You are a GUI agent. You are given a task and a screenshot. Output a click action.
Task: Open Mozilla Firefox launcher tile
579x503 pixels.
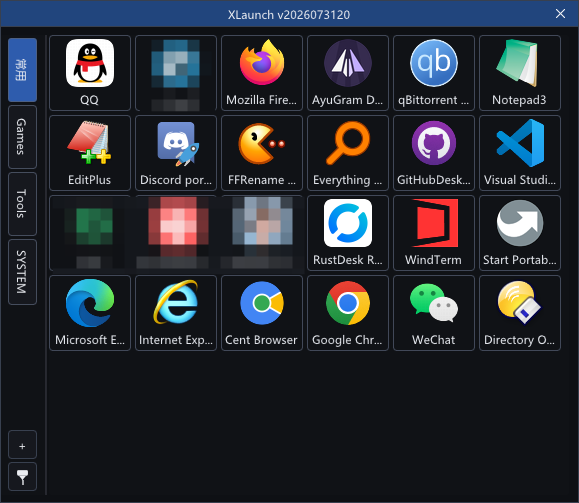coord(262,73)
